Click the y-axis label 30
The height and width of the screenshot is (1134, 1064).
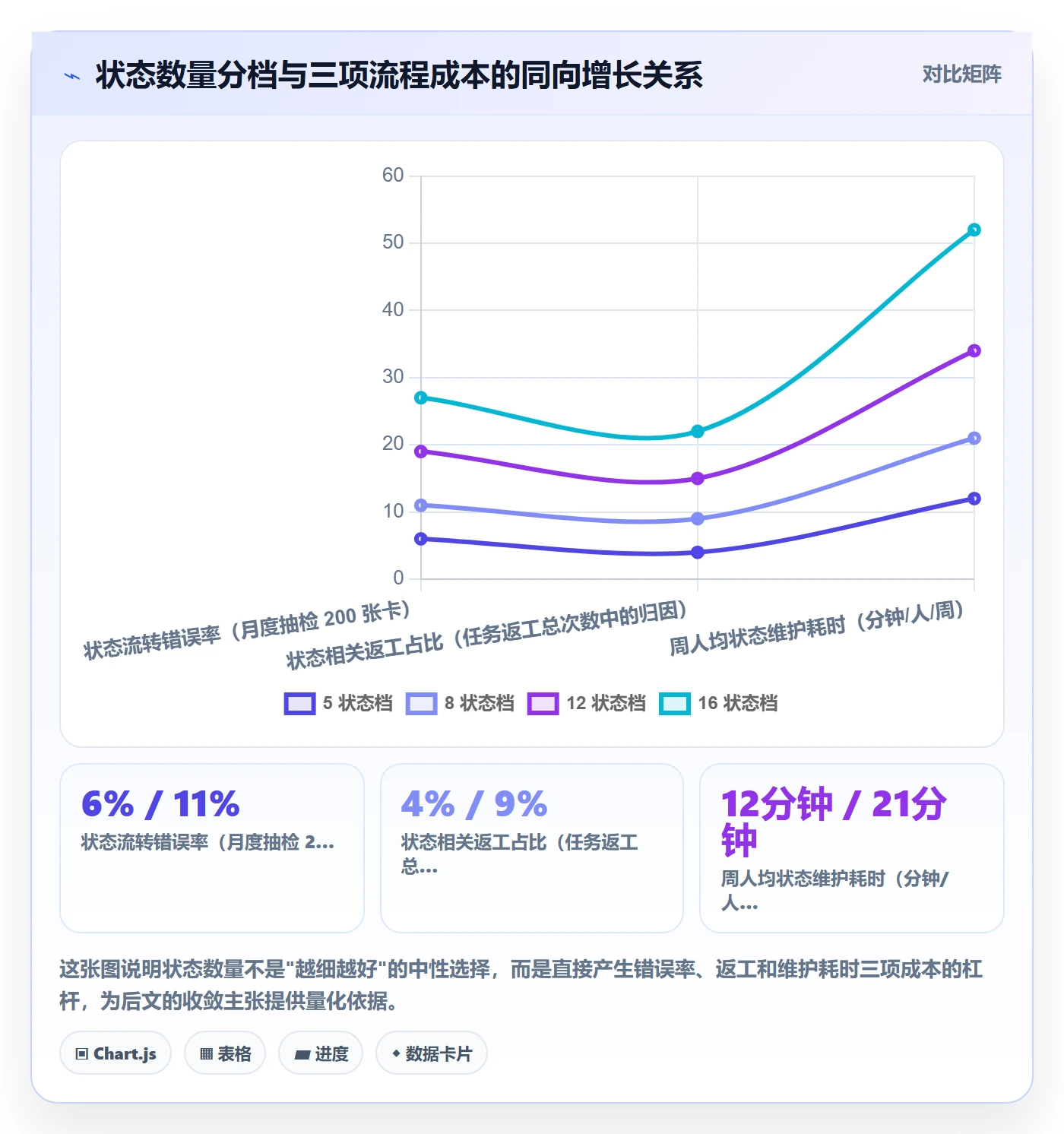[x=393, y=377]
